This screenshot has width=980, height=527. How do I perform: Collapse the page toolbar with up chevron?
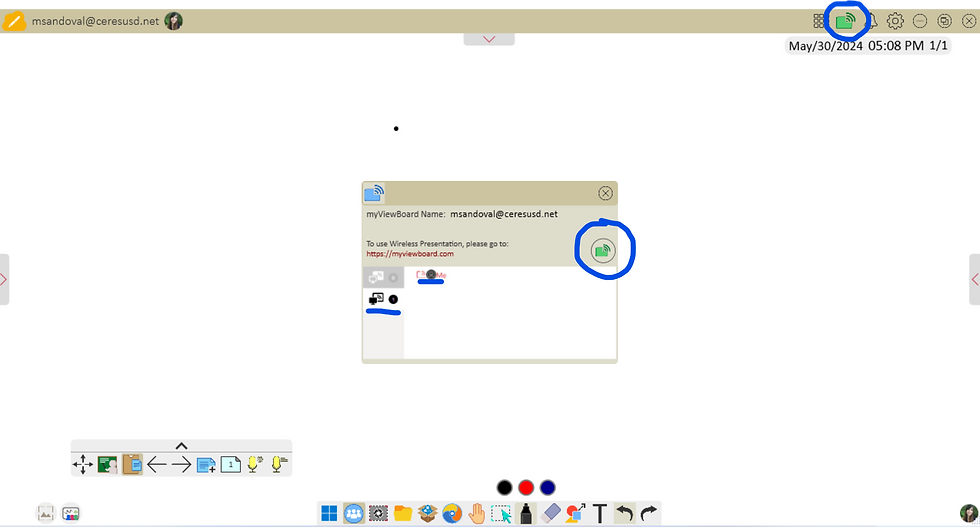coord(181,446)
